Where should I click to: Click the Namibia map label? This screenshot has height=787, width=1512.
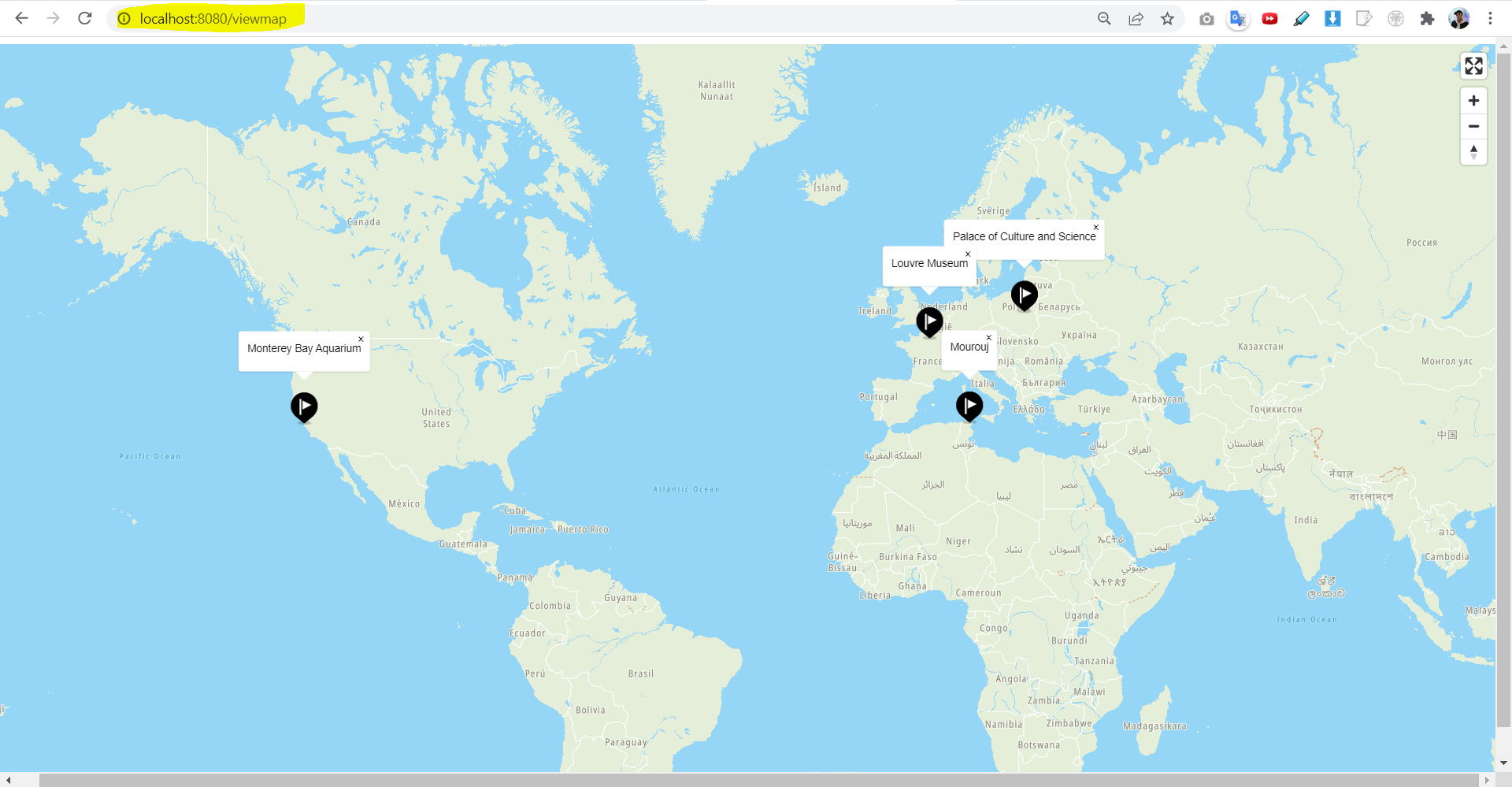[1003, 725]
